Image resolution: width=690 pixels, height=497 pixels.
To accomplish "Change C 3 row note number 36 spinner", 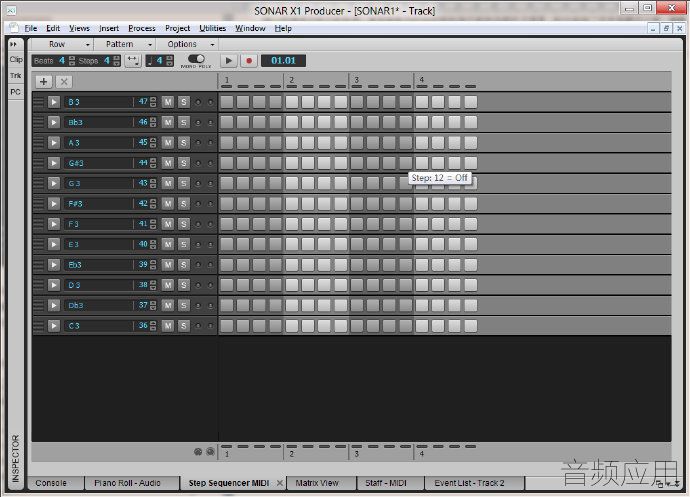I will pos(153,326).
